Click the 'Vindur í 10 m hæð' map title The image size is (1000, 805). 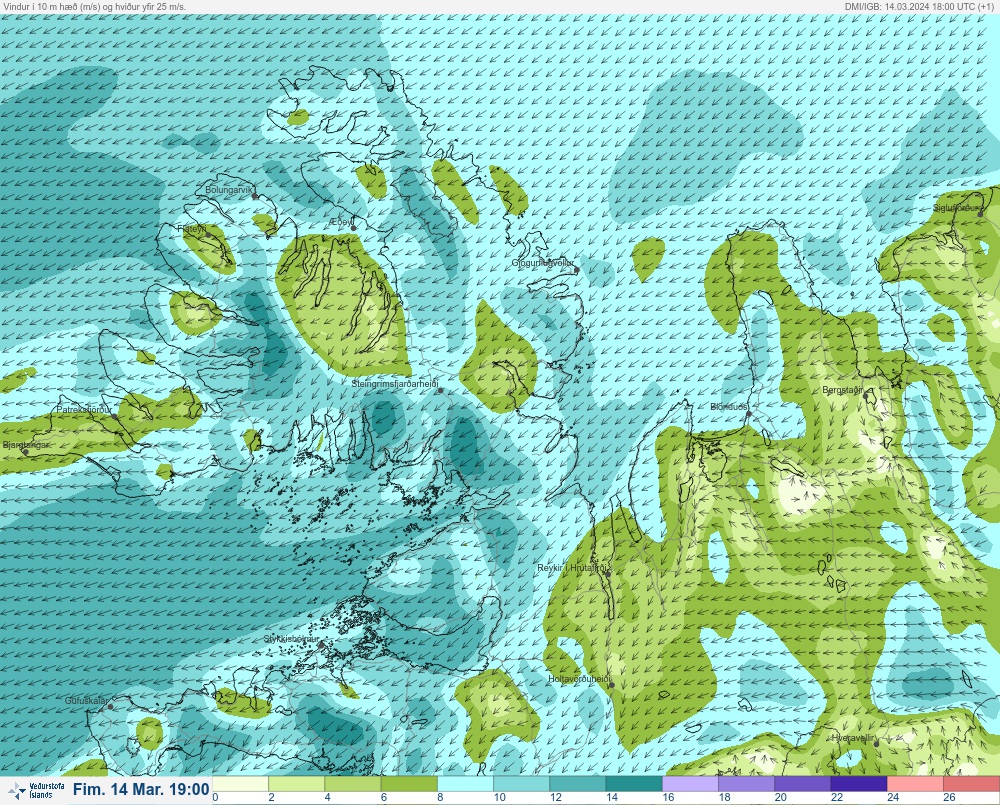click(x=94, y=6)
